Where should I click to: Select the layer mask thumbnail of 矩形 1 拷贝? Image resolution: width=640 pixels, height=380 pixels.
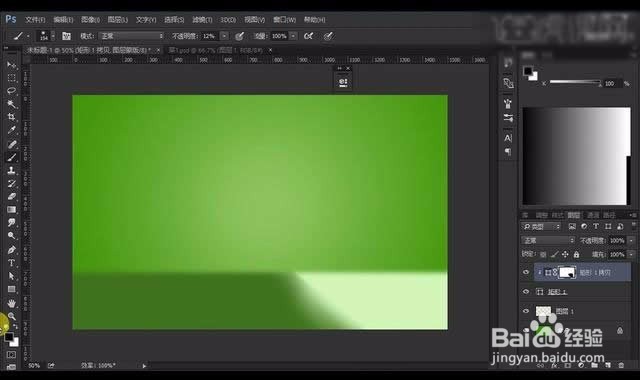(x=567, y=272)
